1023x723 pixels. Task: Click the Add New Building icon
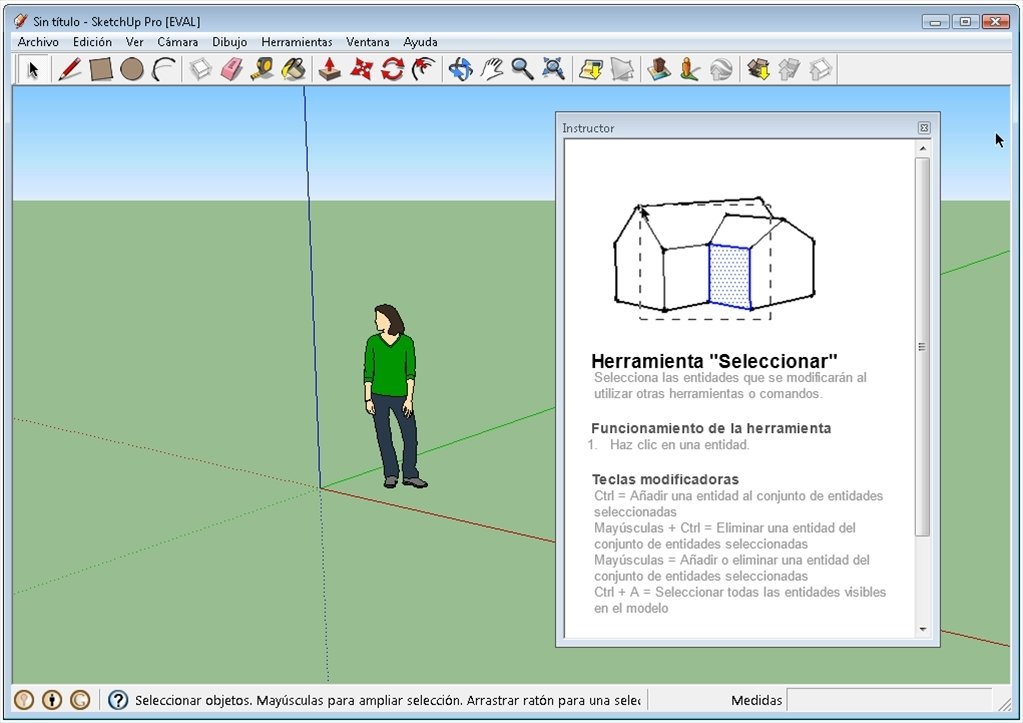(x=659, y=69)
